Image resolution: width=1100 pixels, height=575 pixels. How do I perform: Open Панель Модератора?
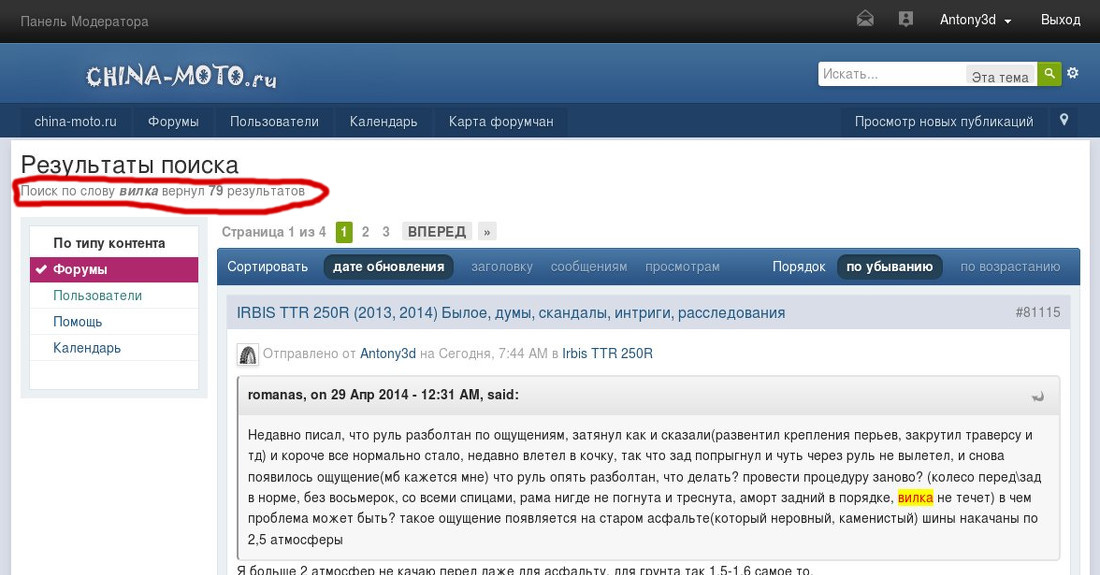click(84, 22)
